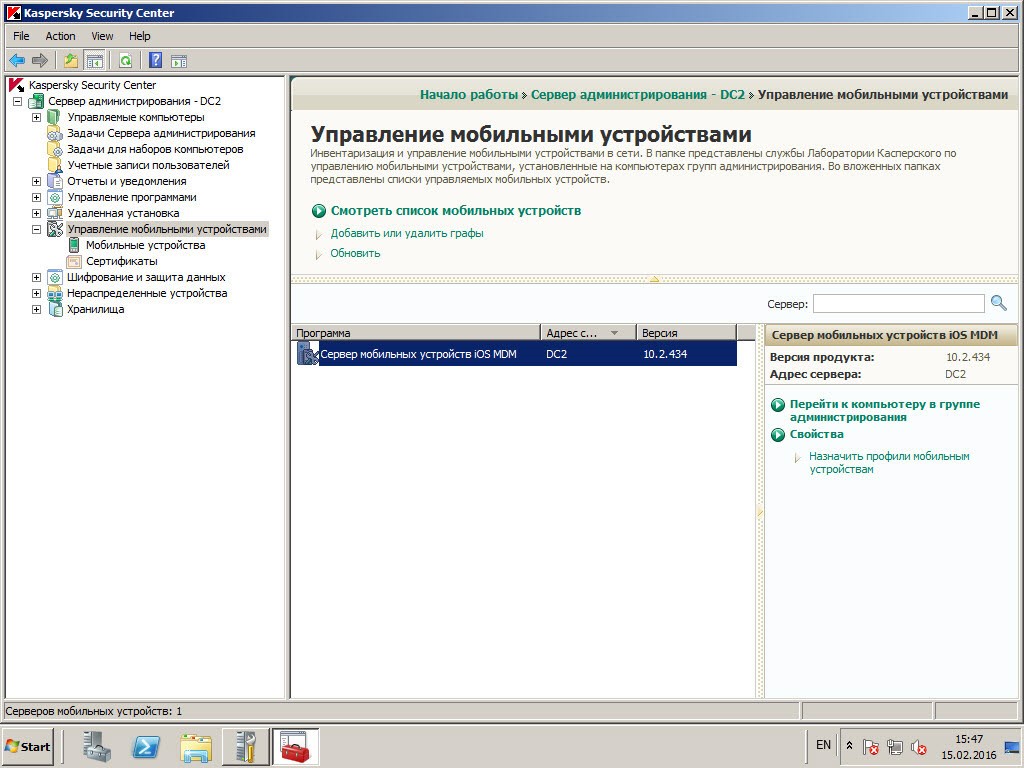Sort by the Программа column header
Image resolution: width=1024 pixels, height=768 pixels.
pyautogui.click(x=416, y=333)
